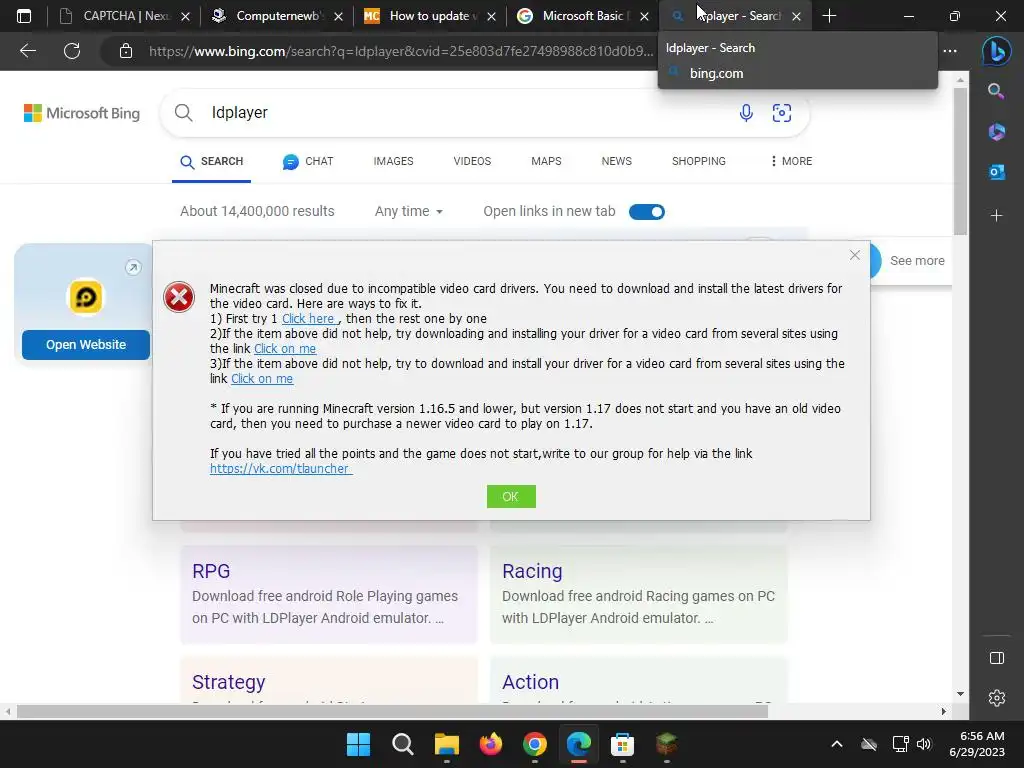Open the sidebar search icon
This screenshot has height=768, width=1024.
point(996,91)
